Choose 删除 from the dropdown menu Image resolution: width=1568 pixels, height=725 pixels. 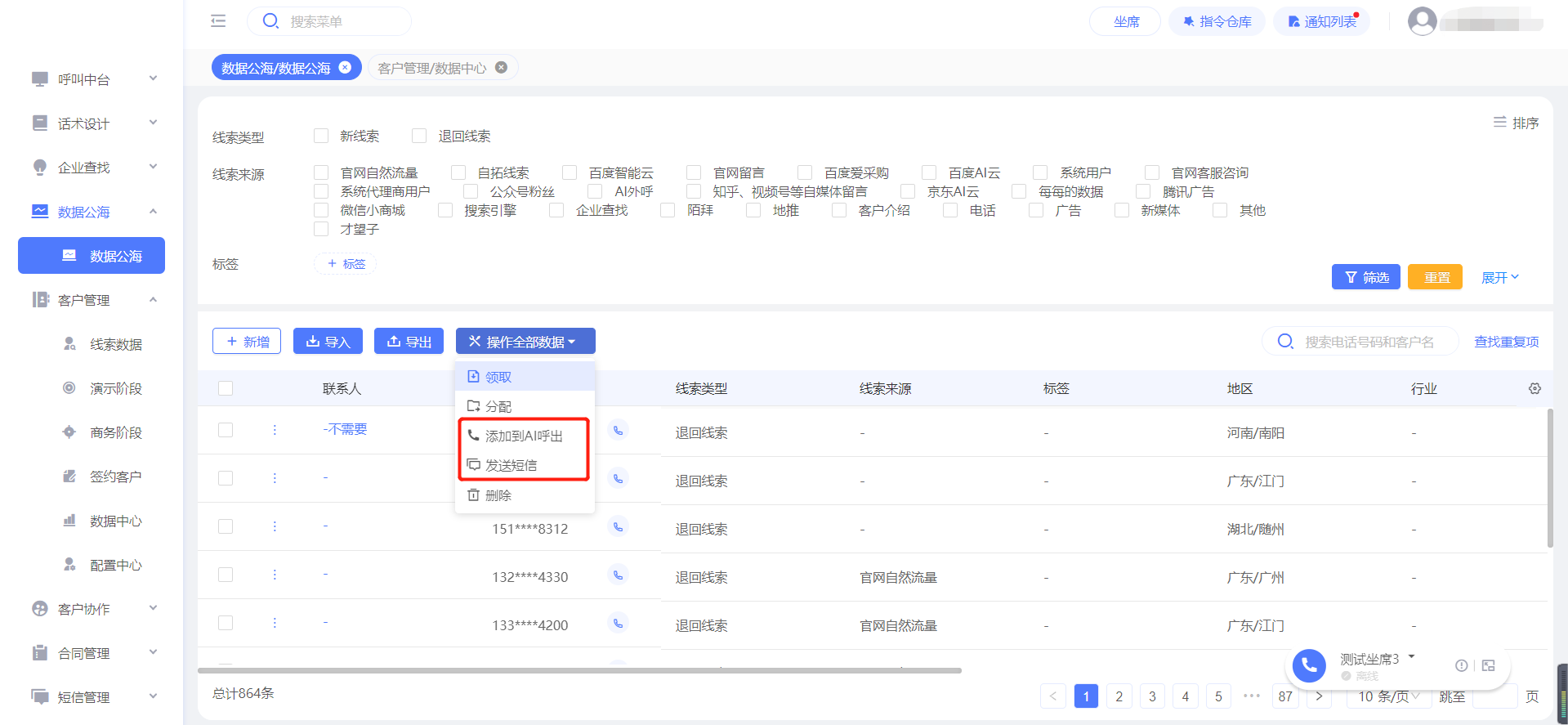525,495
